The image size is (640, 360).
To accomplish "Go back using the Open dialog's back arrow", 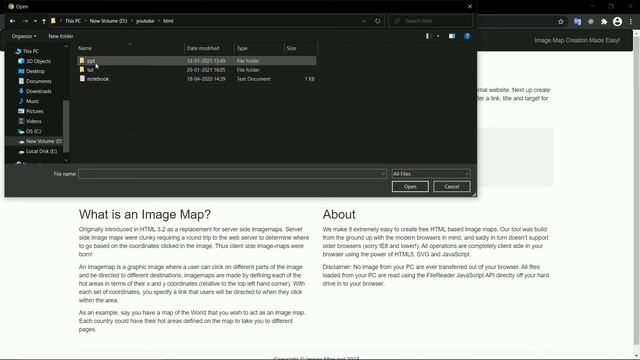I will coord(12,21).
